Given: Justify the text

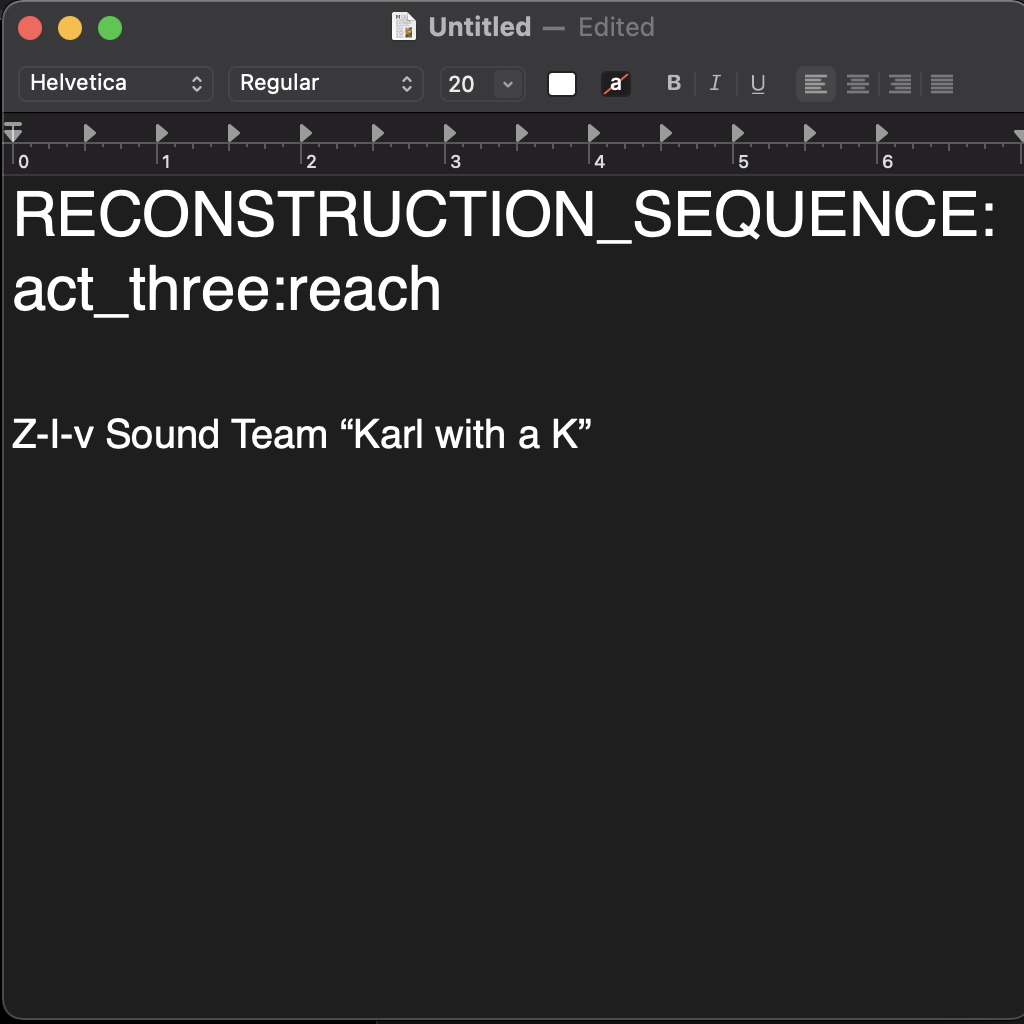Looking at the screenshot, I should 942,84.
